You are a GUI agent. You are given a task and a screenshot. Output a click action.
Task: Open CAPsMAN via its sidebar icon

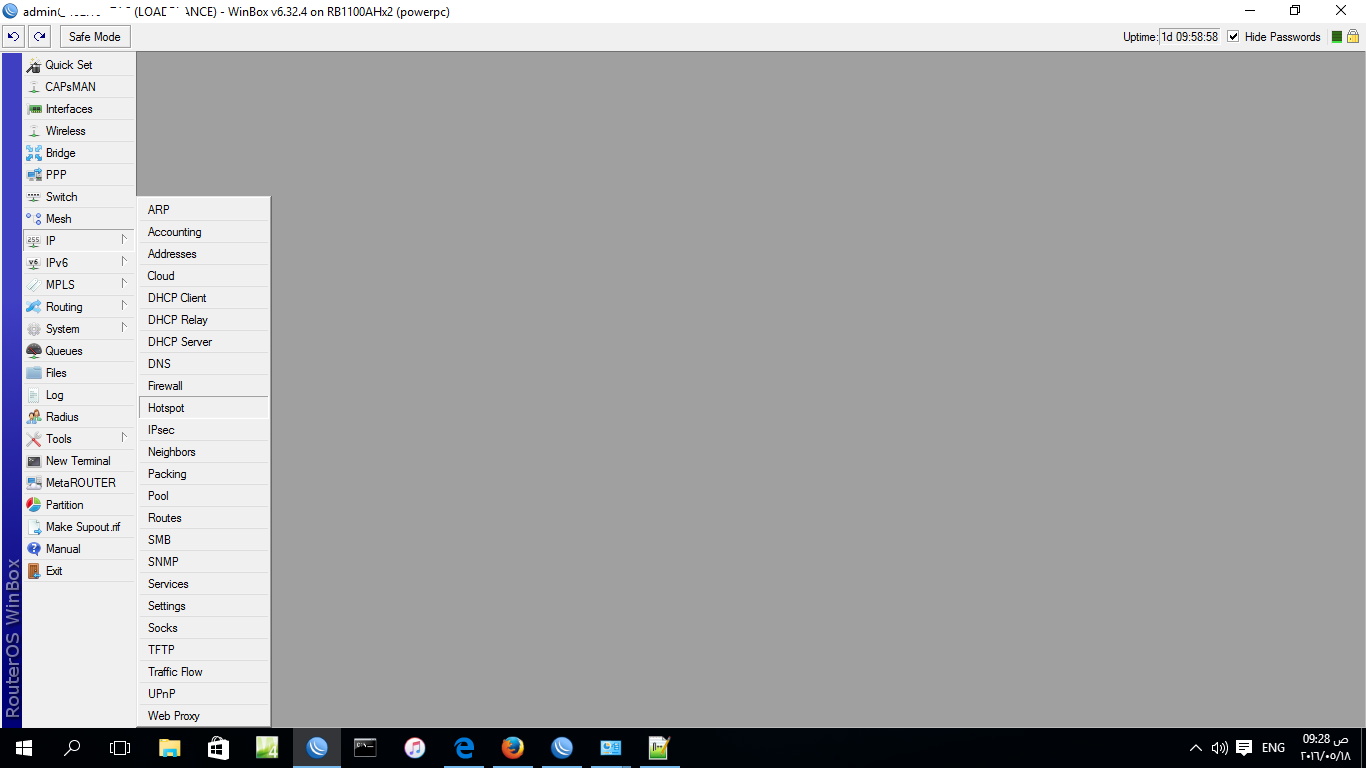click(34, 87)
